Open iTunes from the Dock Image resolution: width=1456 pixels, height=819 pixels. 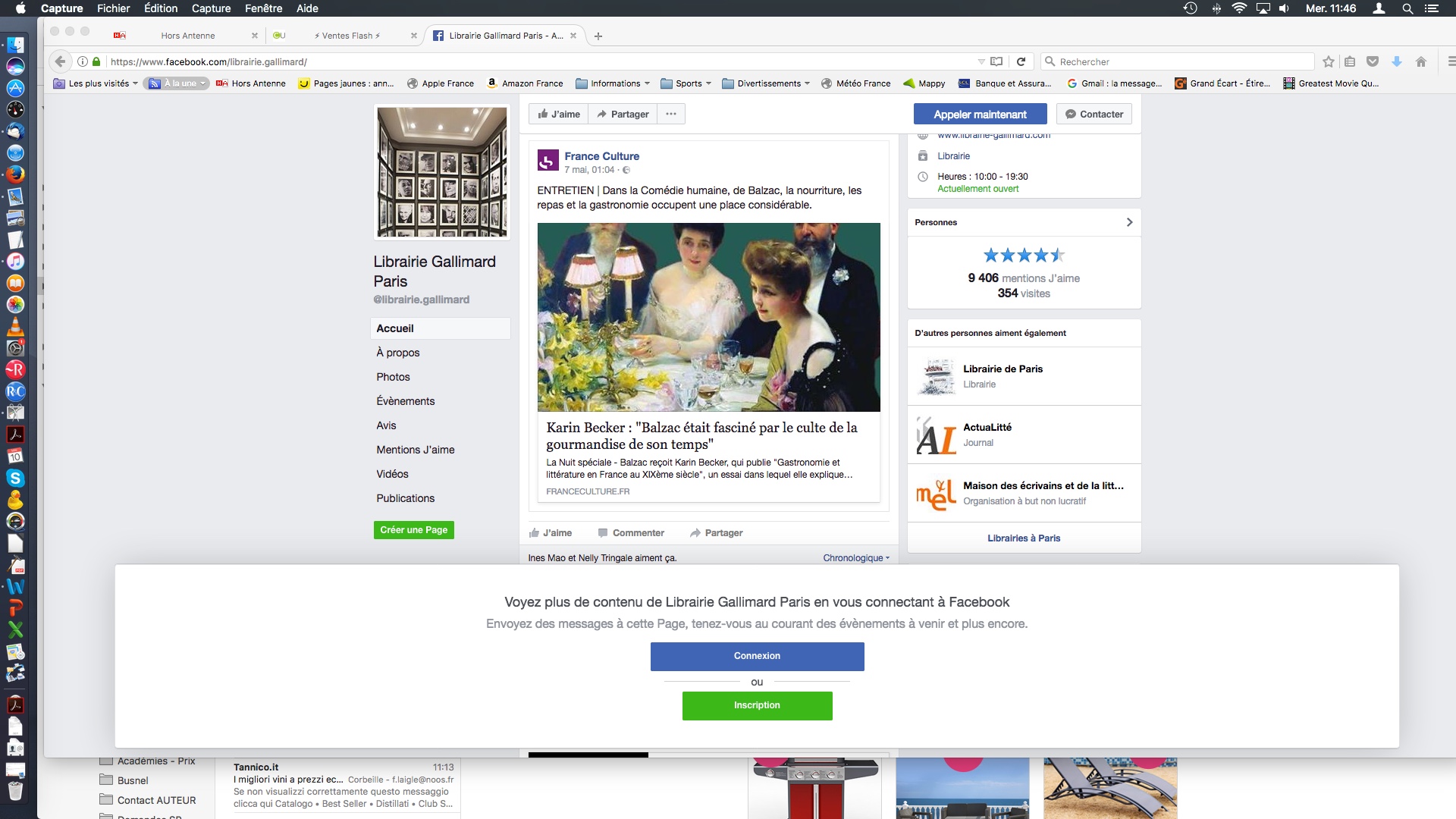15,262
